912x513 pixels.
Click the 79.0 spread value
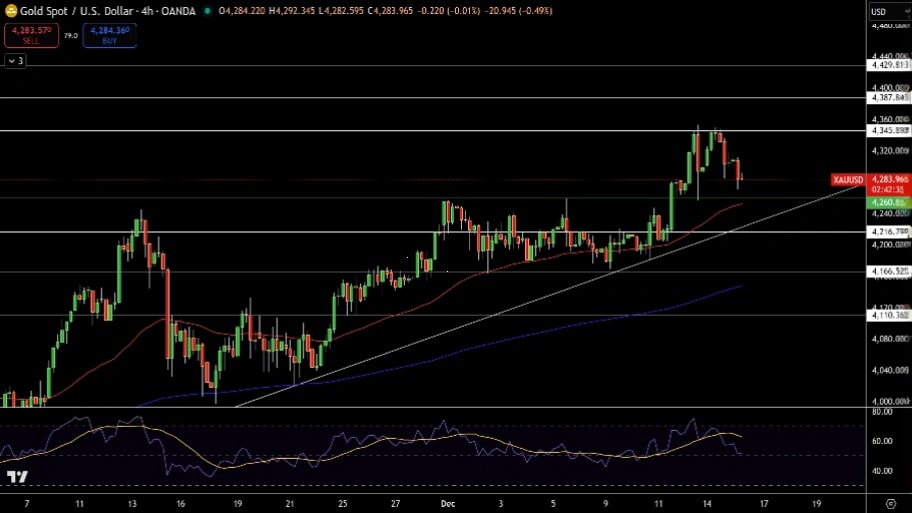click(x=71, y=35)
